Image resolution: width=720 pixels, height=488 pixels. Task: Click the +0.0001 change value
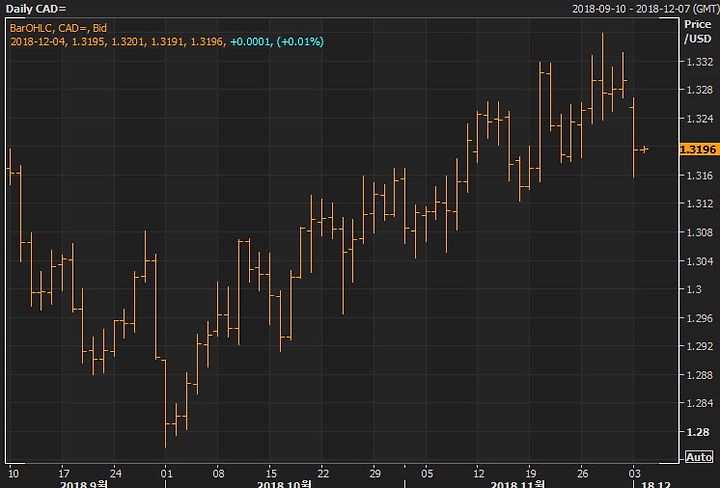(250, 42)
